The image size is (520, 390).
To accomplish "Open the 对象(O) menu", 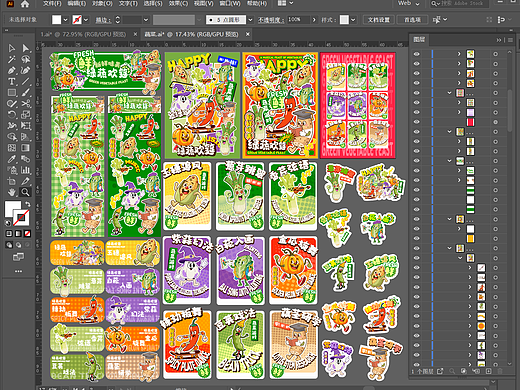I will click(x=102, y=3).
